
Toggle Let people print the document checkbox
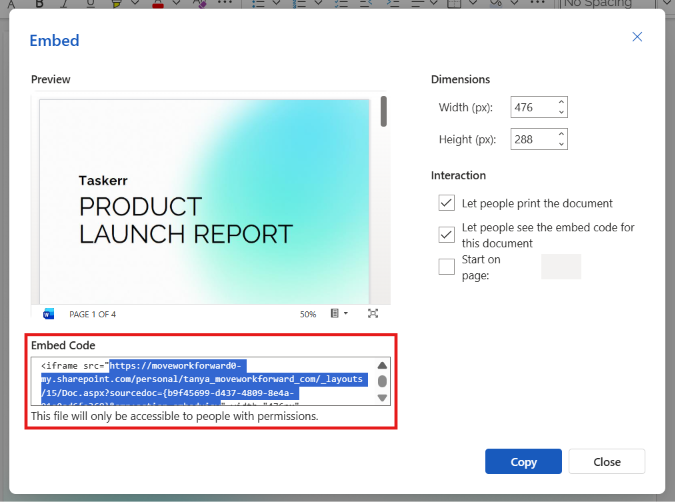tap(446, 203)
